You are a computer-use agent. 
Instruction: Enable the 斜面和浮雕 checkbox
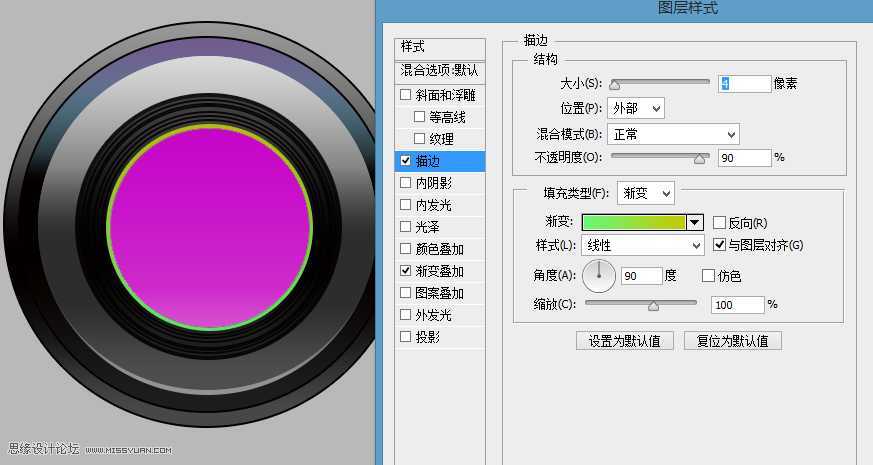(405, 96)
